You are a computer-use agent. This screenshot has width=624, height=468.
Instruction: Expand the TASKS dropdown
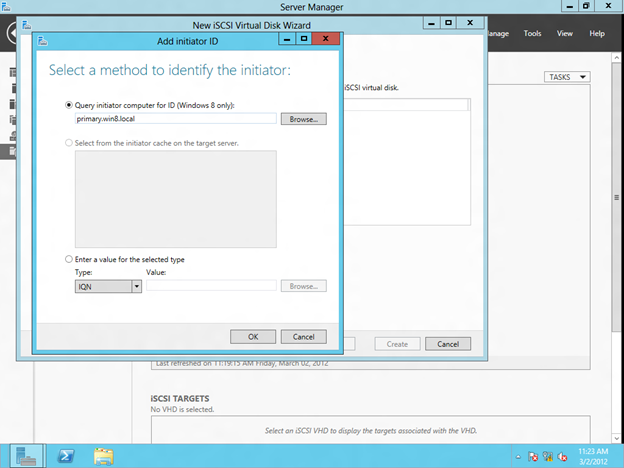coord(567,77)
